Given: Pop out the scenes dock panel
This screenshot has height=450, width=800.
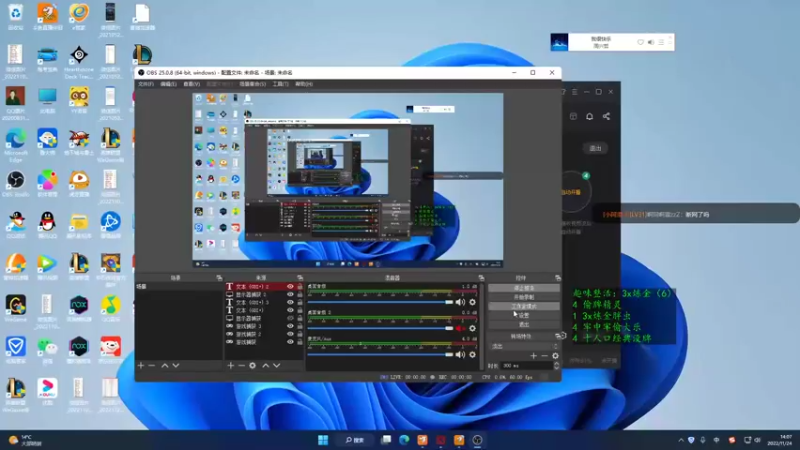Looking at the screenshot, I should 219,278.
